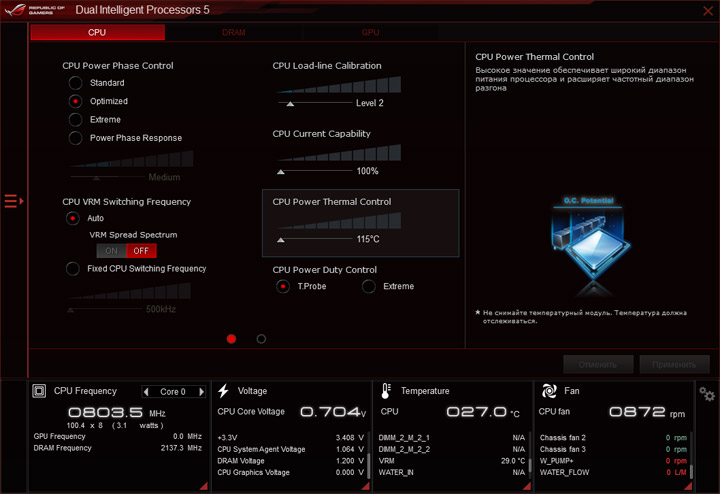Expand the Temperature panel corner triangle
The image size is (720, 494).
coord(527,486)
